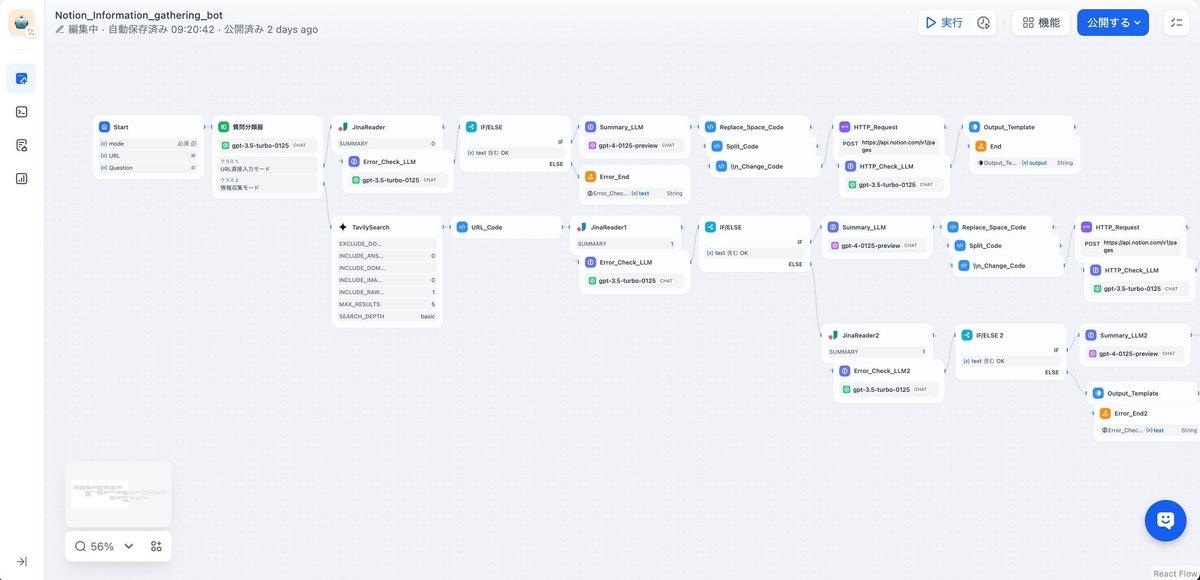1200x580 pixels.
Task: Click the Notion_Information_gathering_bot title
Action: point(139,15)
